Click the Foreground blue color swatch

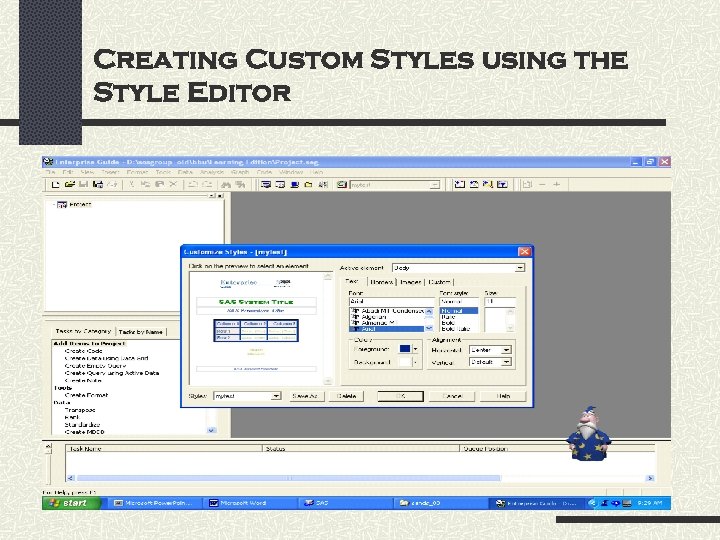pos(405,349)
